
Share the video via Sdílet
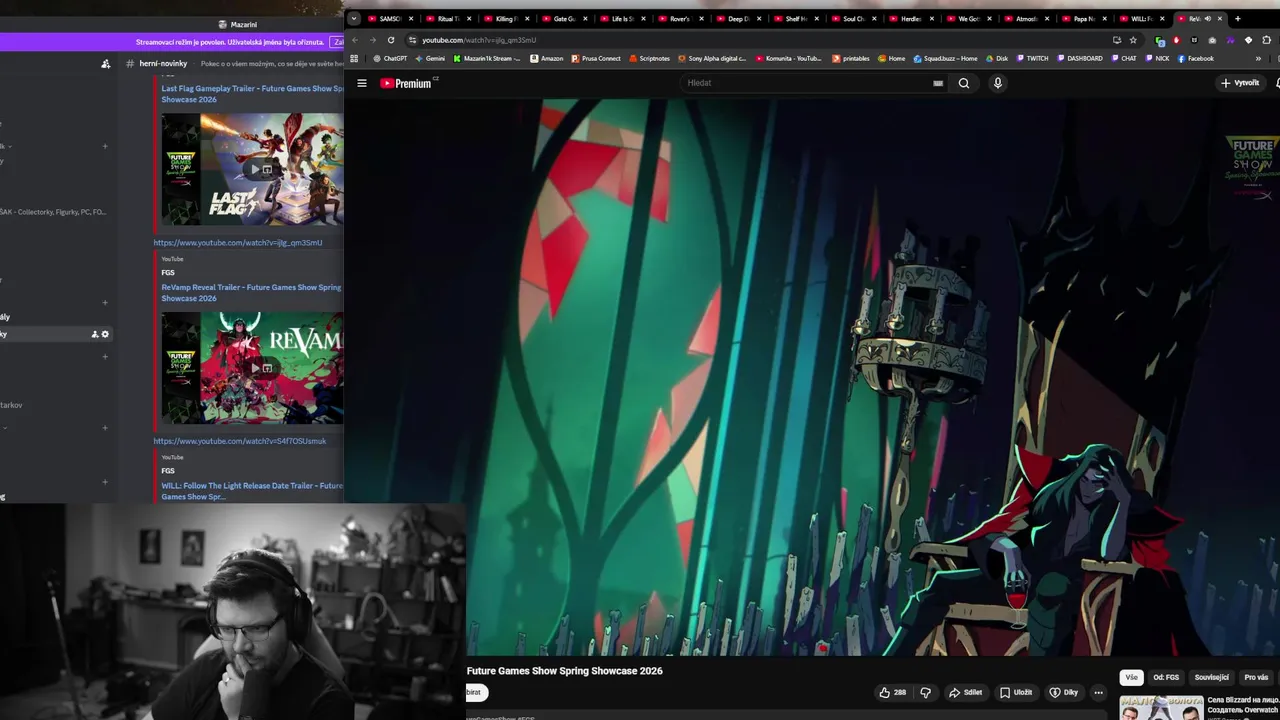click(x=965, y=692)
